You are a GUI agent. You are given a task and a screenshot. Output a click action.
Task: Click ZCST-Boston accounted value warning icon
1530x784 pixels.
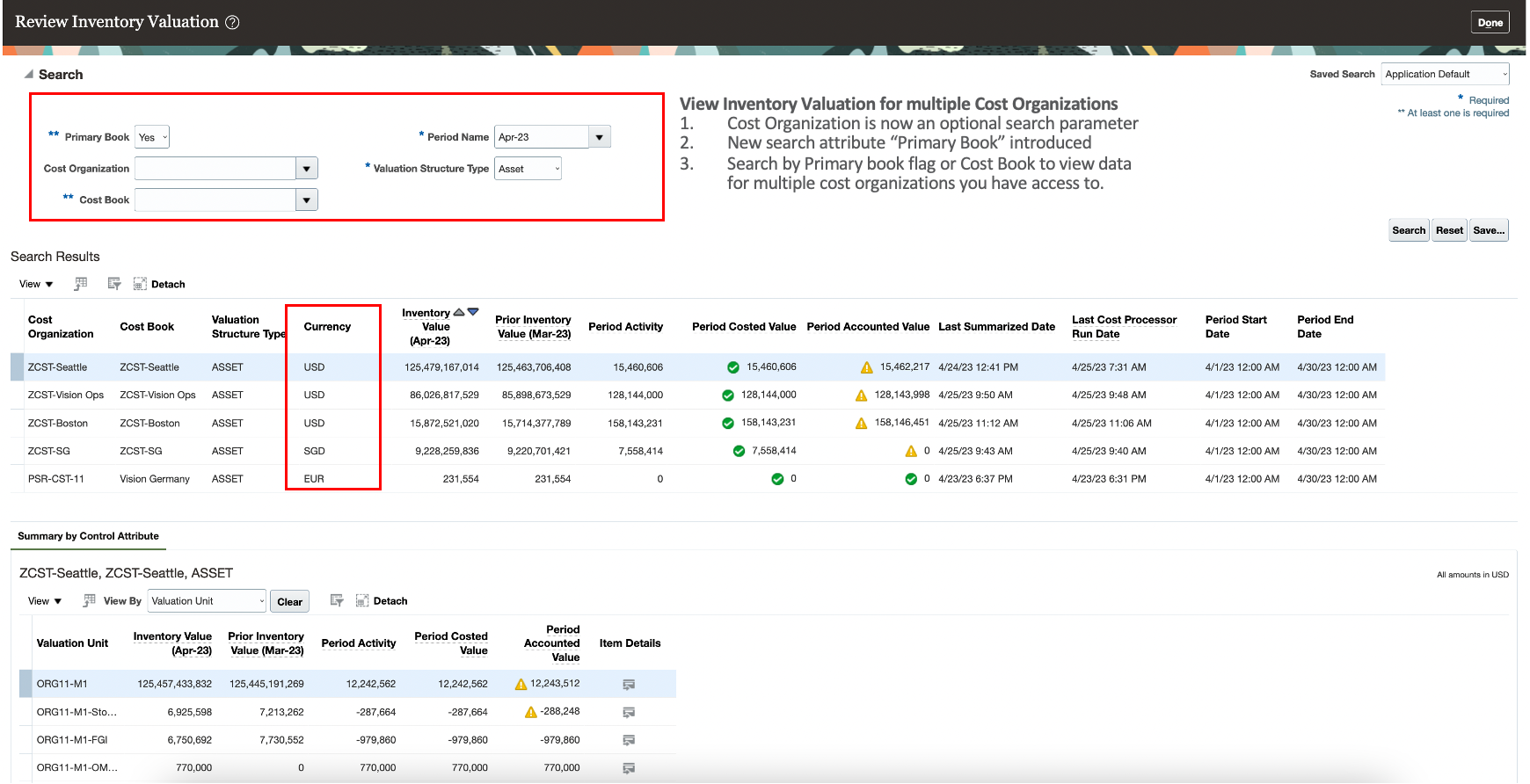point(862,424)
